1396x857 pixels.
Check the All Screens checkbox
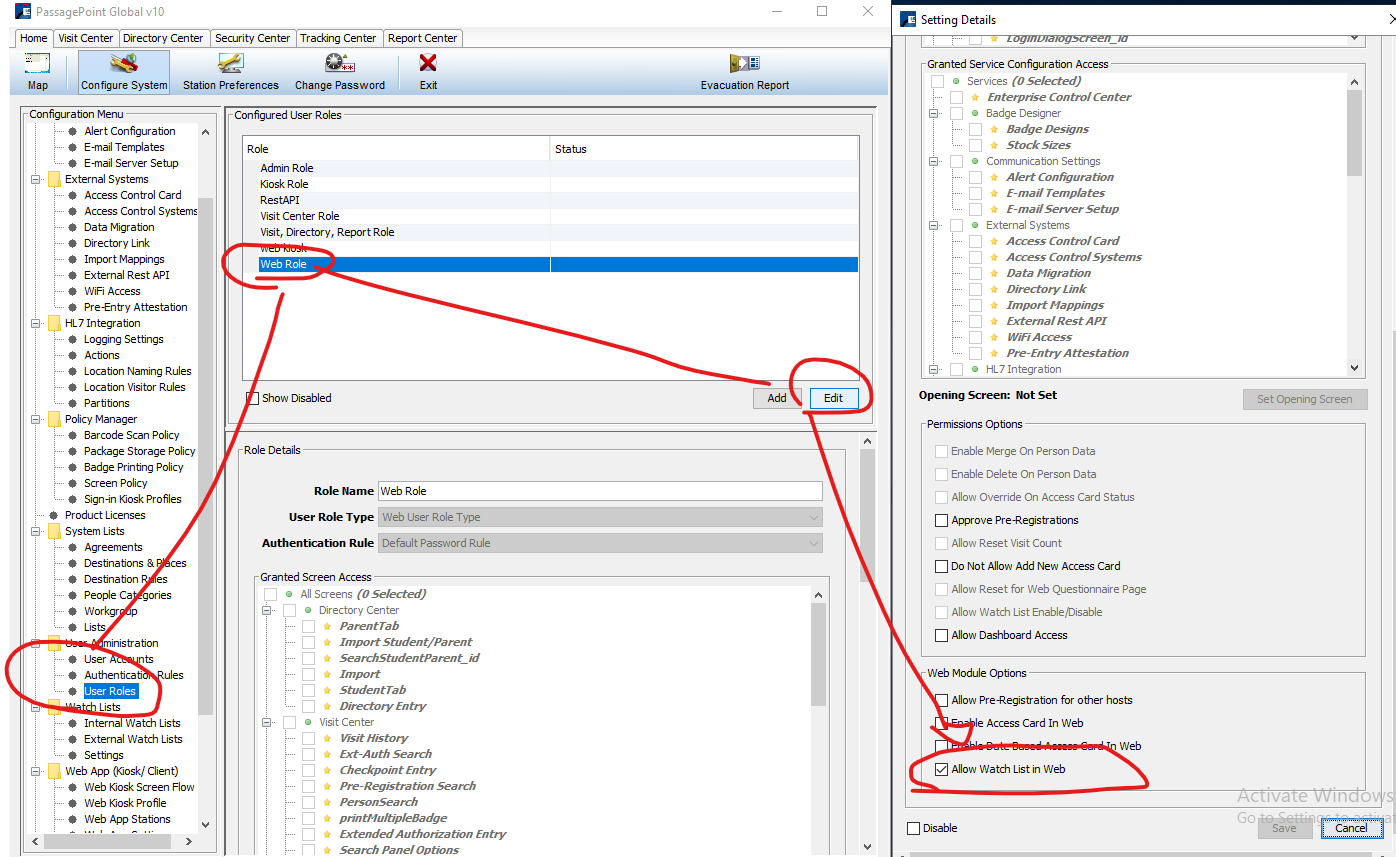click(270, 594)
